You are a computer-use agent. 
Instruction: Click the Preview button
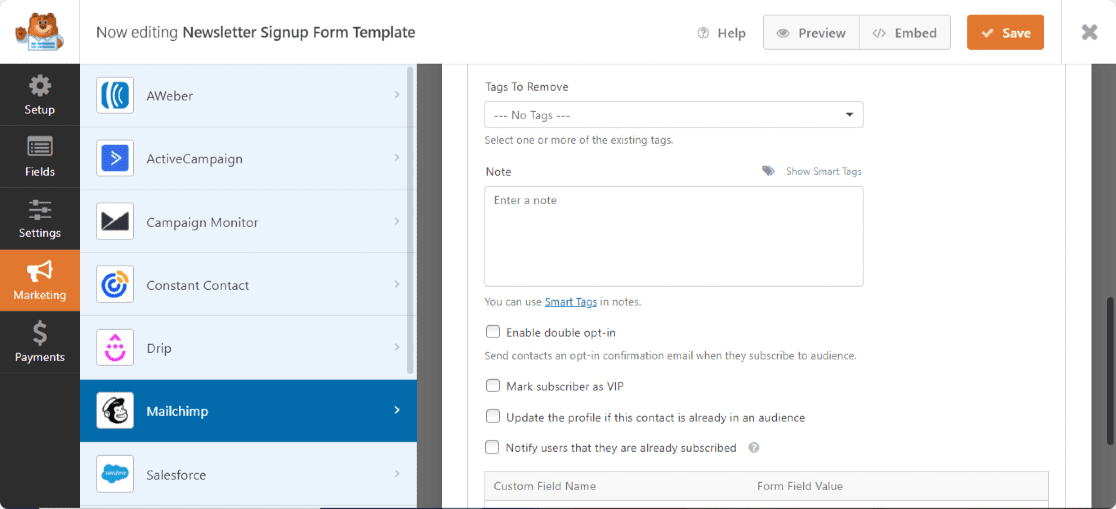point(811,33)
